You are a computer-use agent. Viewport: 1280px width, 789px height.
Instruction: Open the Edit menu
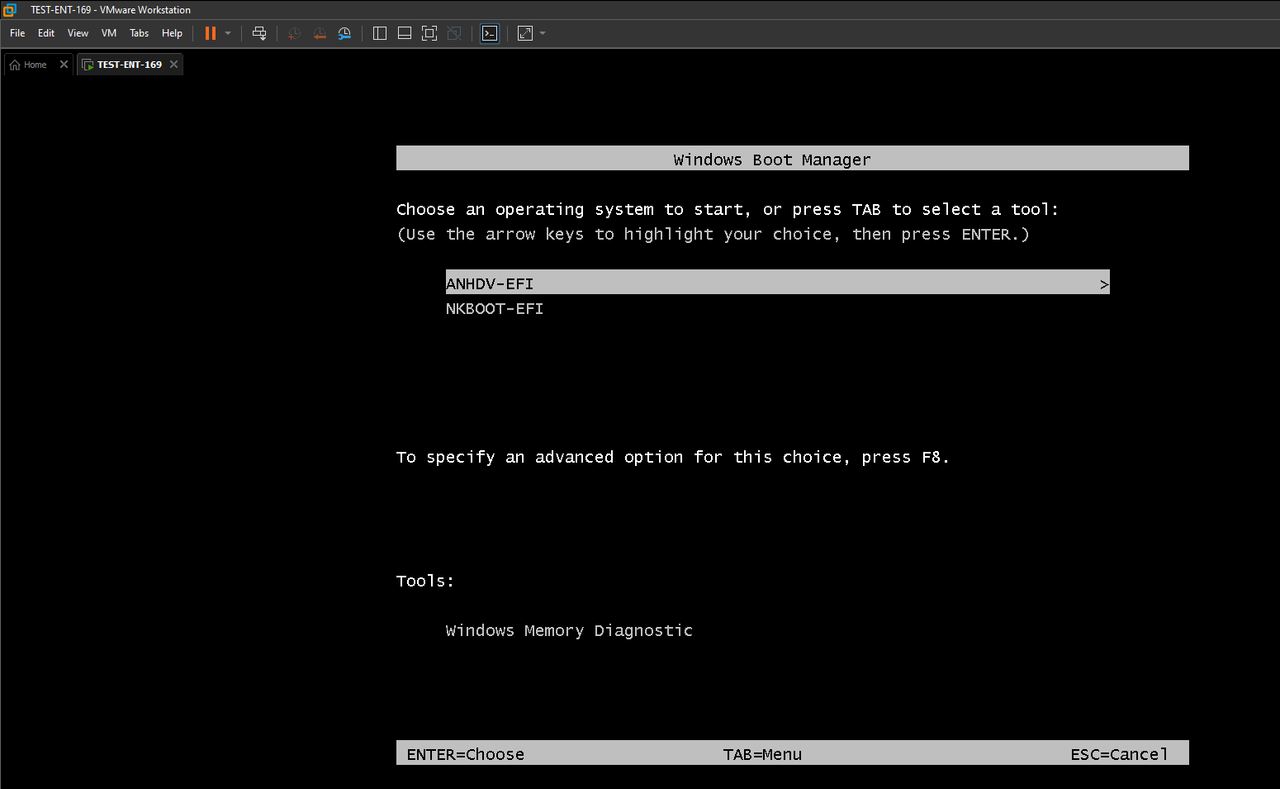click(x=46, y=33)
